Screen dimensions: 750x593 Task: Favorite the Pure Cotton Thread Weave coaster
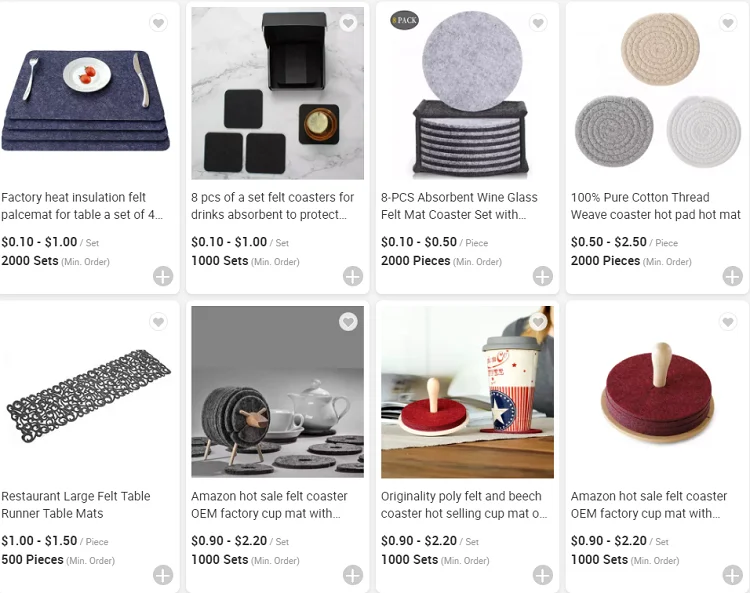click(x=728, y=23)
